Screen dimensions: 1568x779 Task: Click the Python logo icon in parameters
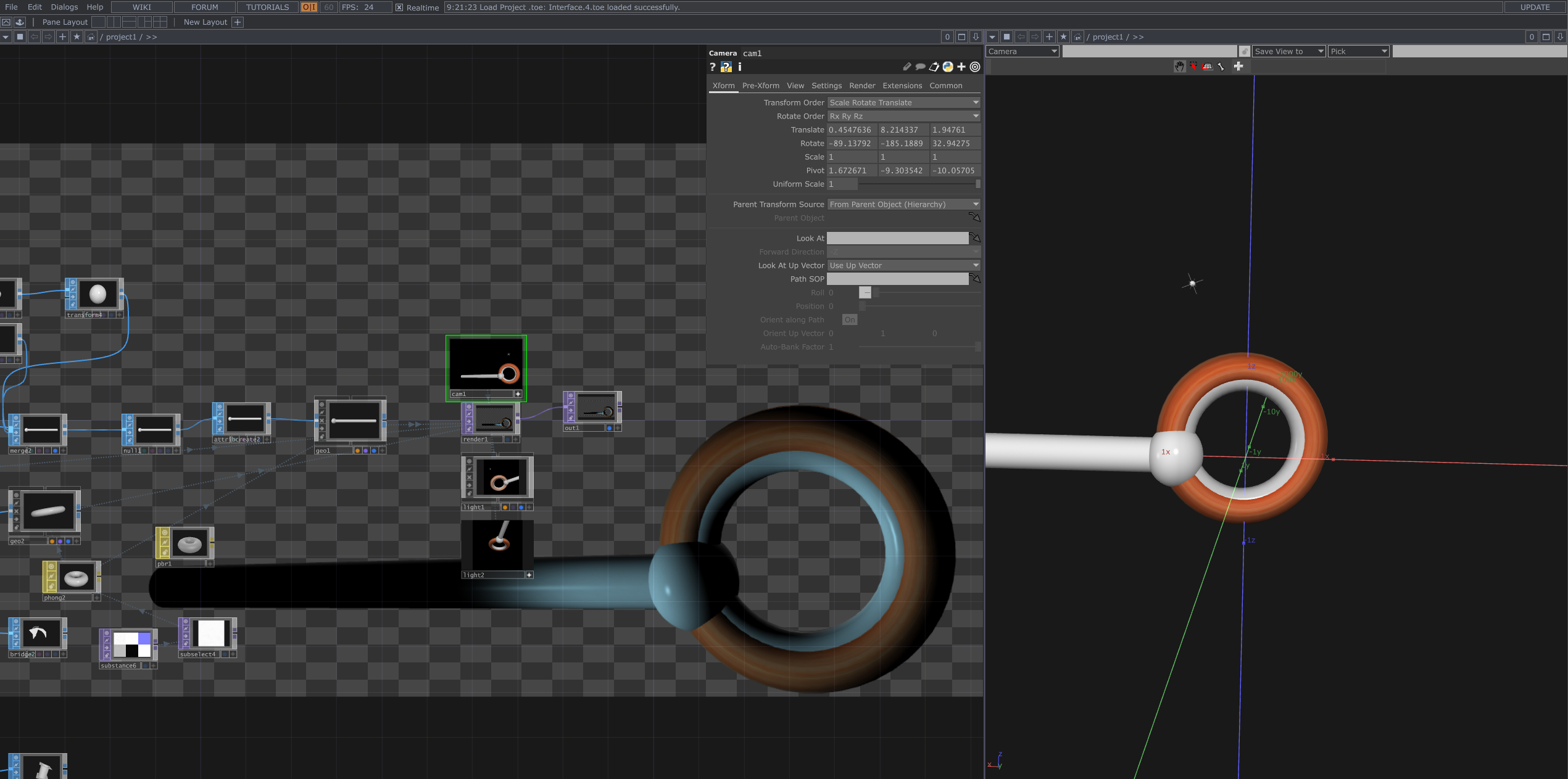pos(948,67)
